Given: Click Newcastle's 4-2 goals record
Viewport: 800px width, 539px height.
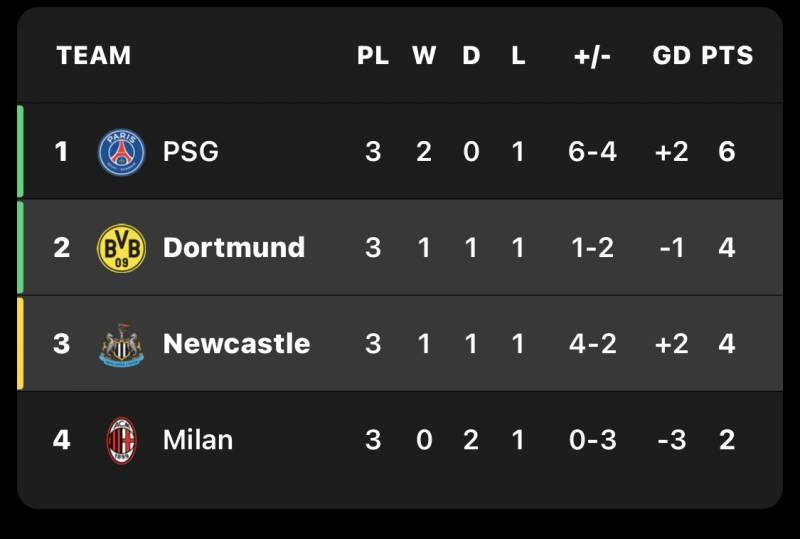Looking at the screenshot, I should pos(593,344).
